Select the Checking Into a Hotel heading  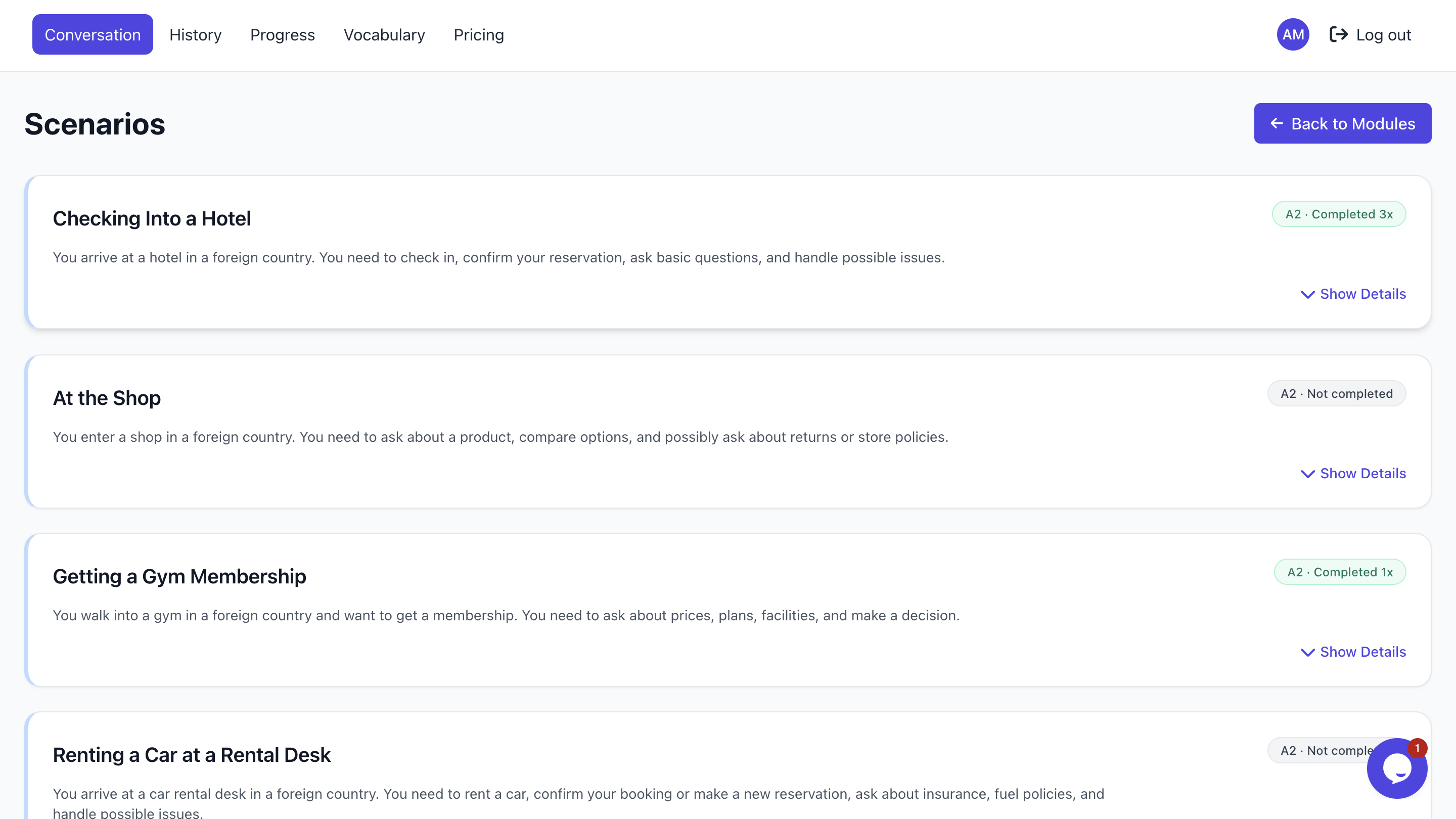152,218
